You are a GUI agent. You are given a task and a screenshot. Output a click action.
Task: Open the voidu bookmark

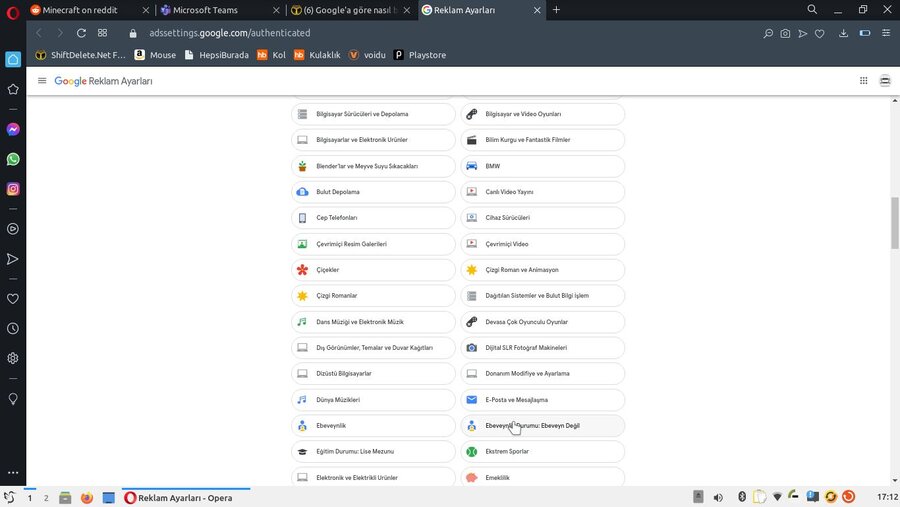click(x=367, y=55)
